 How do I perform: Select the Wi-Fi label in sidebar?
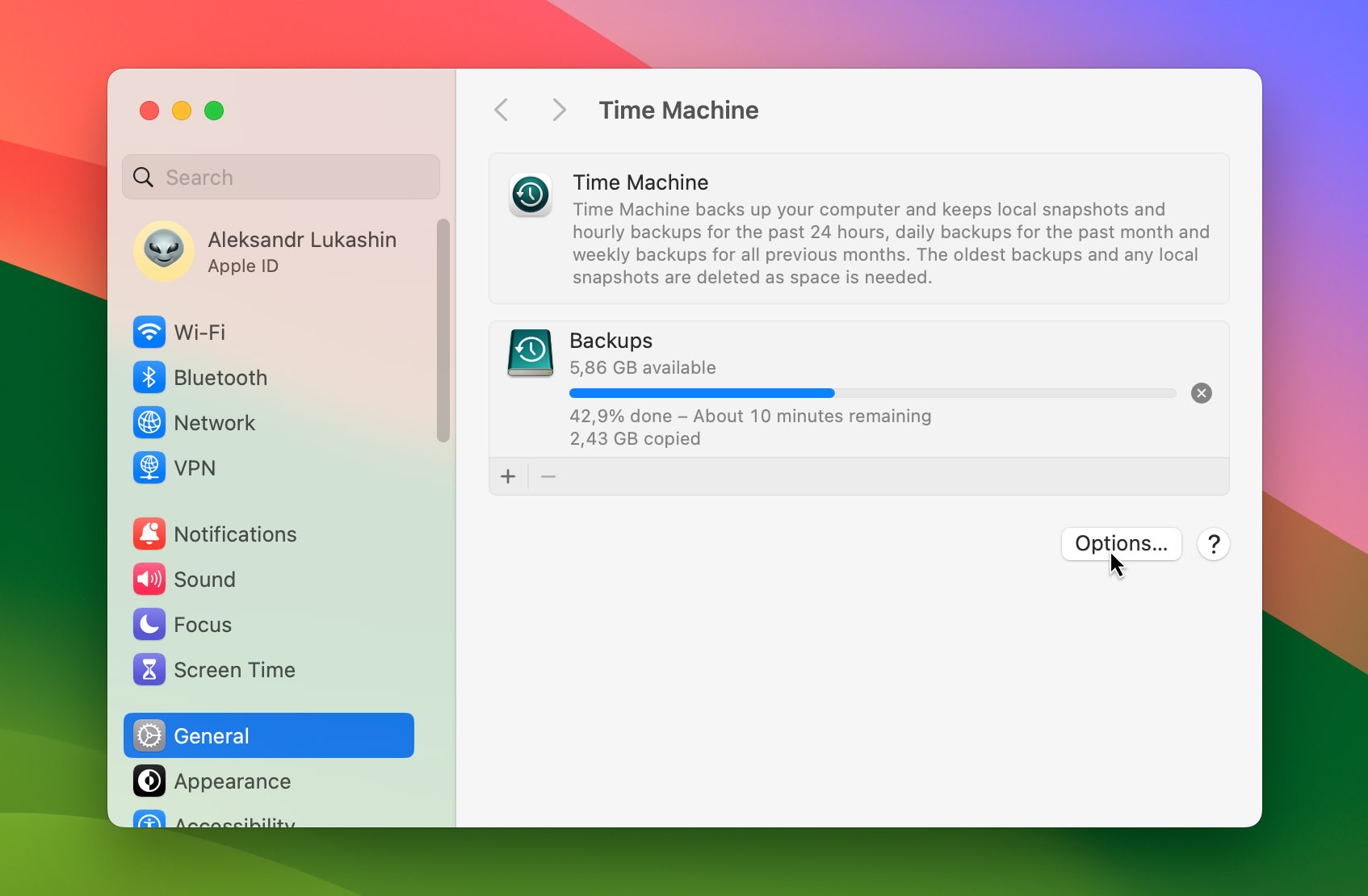click(199, 332)
